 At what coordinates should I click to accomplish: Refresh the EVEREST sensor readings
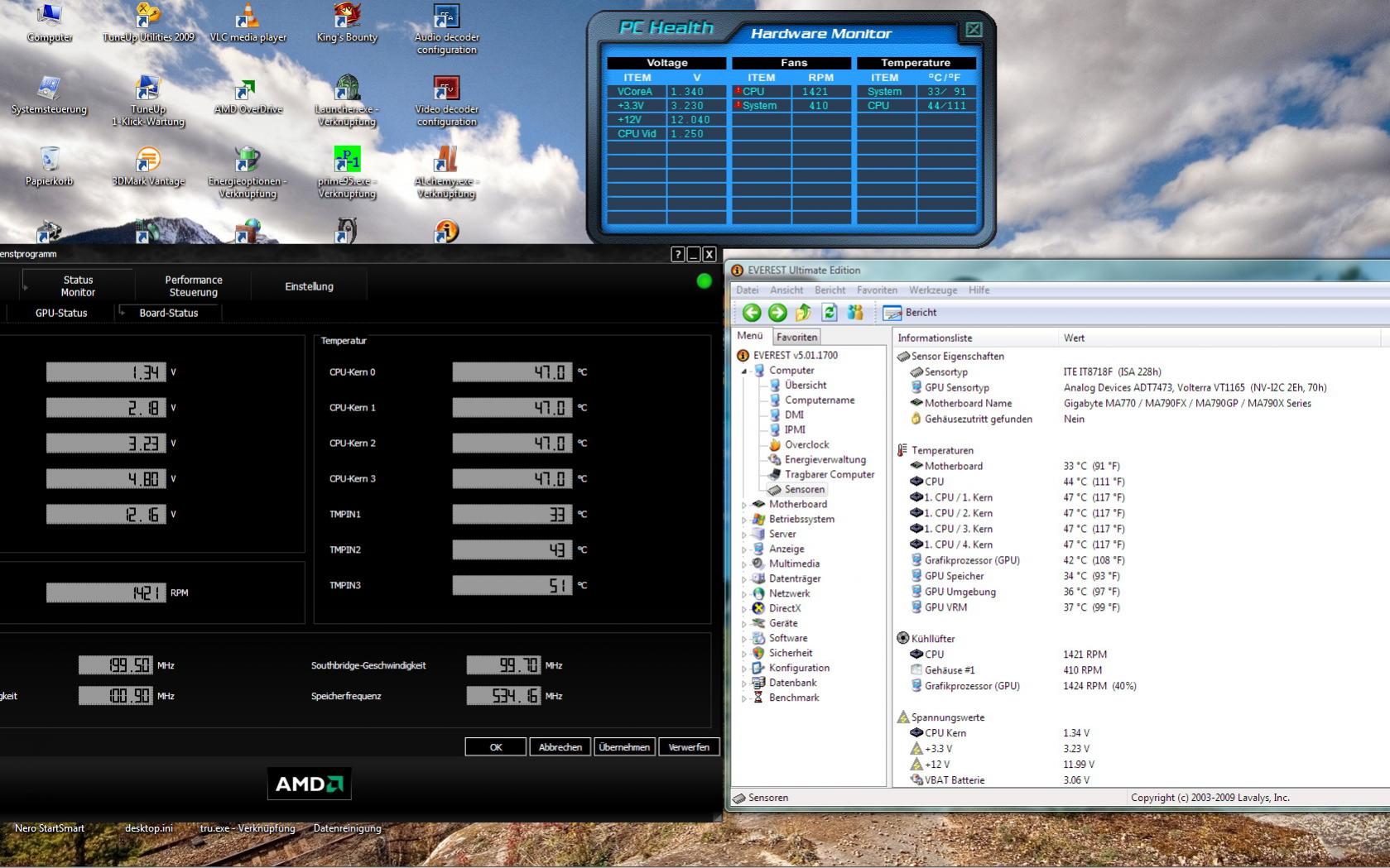pos(829,312)
